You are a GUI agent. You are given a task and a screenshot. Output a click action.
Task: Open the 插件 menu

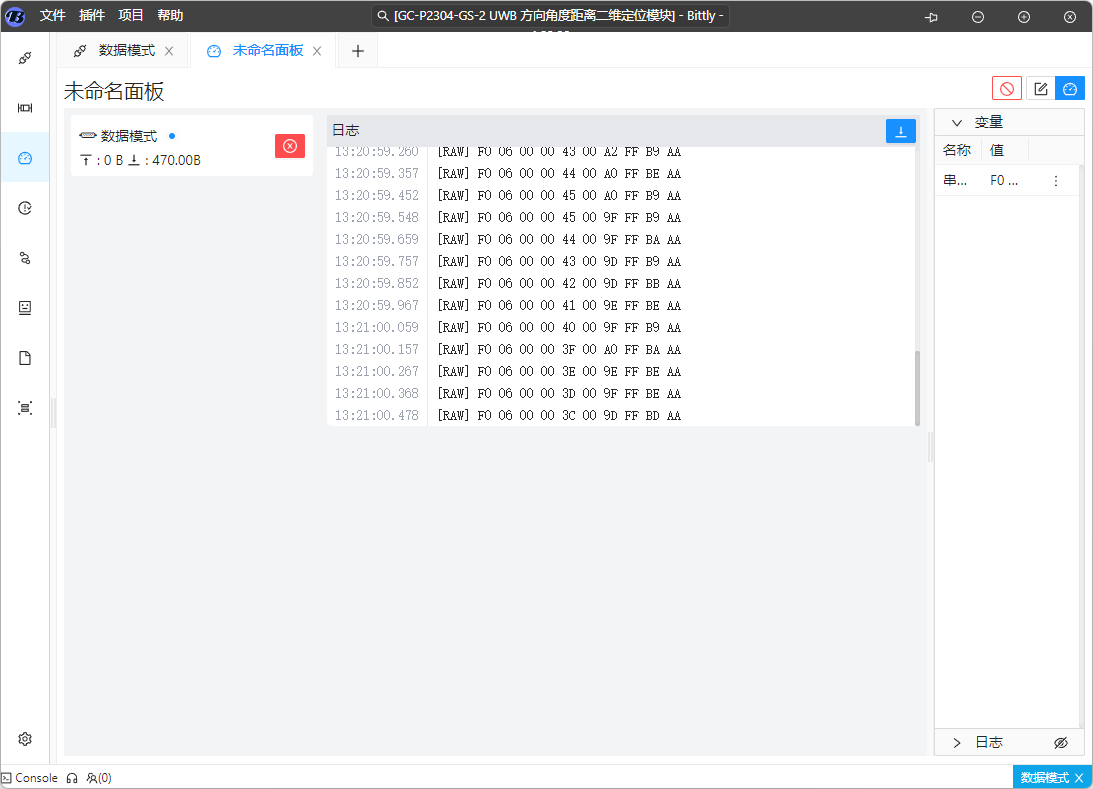(x=92, y=16)
